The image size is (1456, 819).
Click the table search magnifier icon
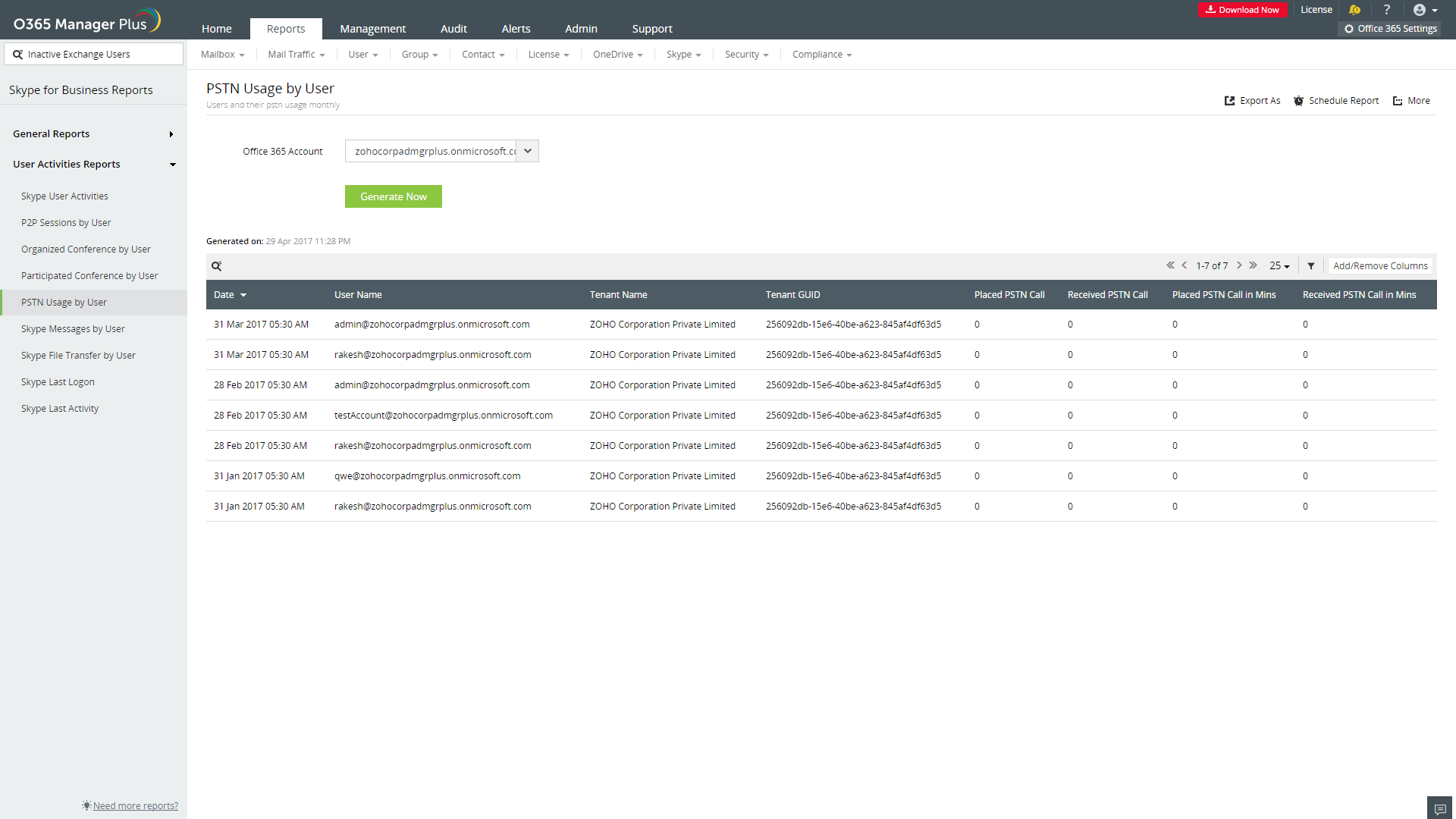click(216, 266)
